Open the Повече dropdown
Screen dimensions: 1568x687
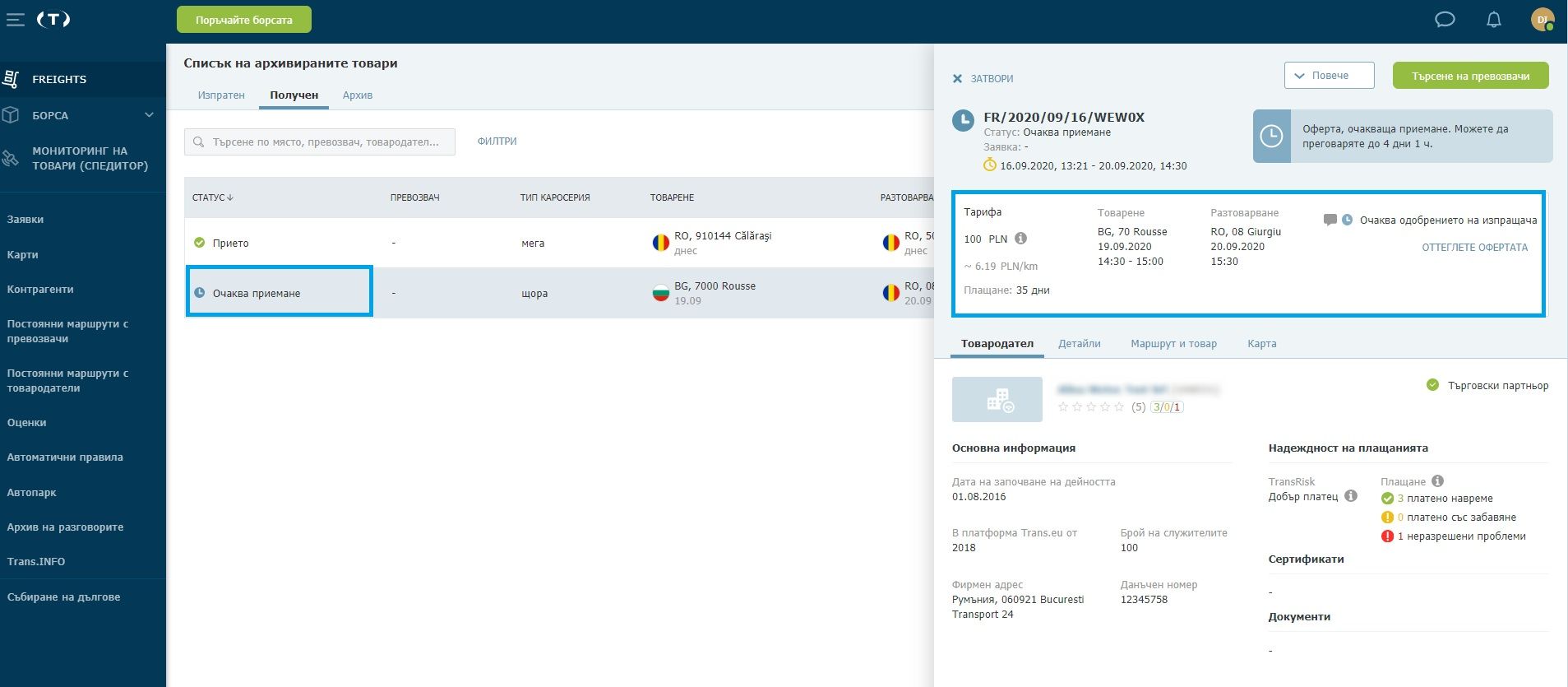(x=1329, y=76)
